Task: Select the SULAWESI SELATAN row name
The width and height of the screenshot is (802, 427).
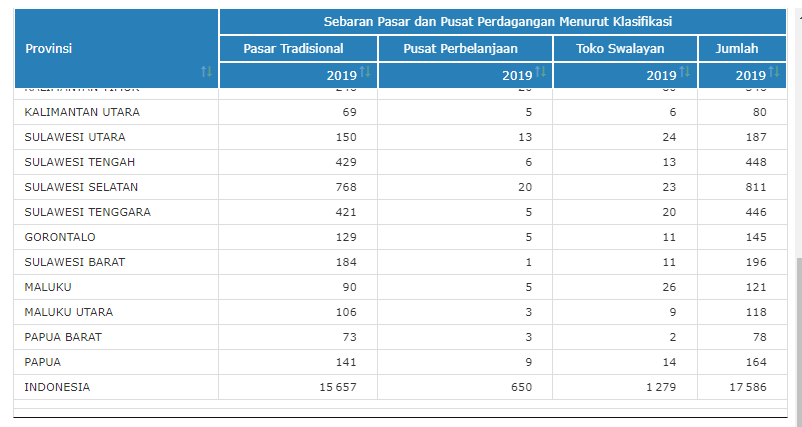Action: [x=81, y=187]
